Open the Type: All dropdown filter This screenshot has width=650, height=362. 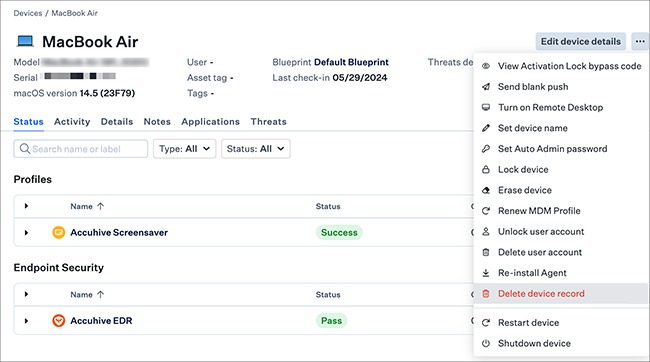[184, 149]
